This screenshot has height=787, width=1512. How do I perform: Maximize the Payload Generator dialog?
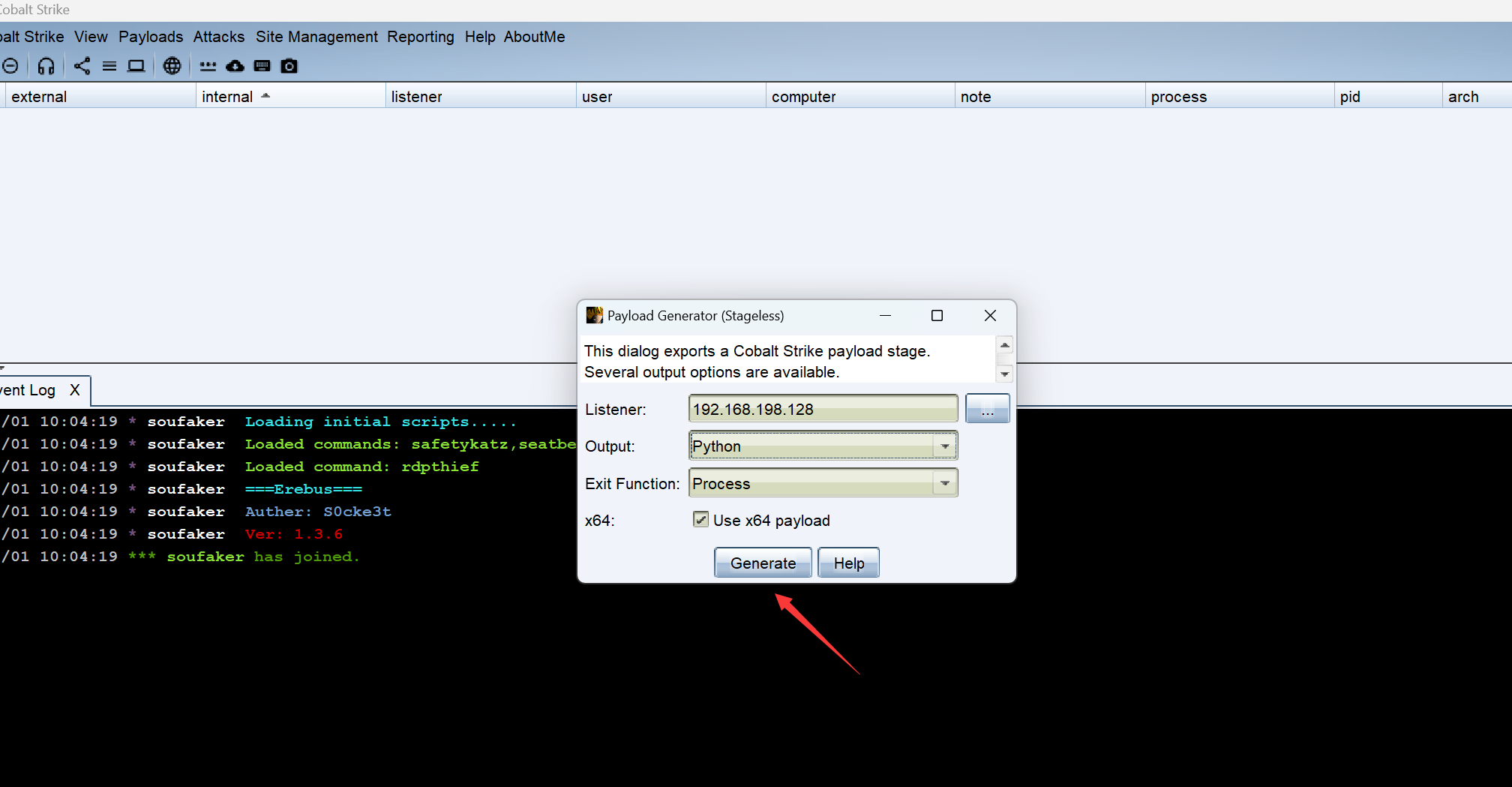pyautogui.click(x=937, y=315)
